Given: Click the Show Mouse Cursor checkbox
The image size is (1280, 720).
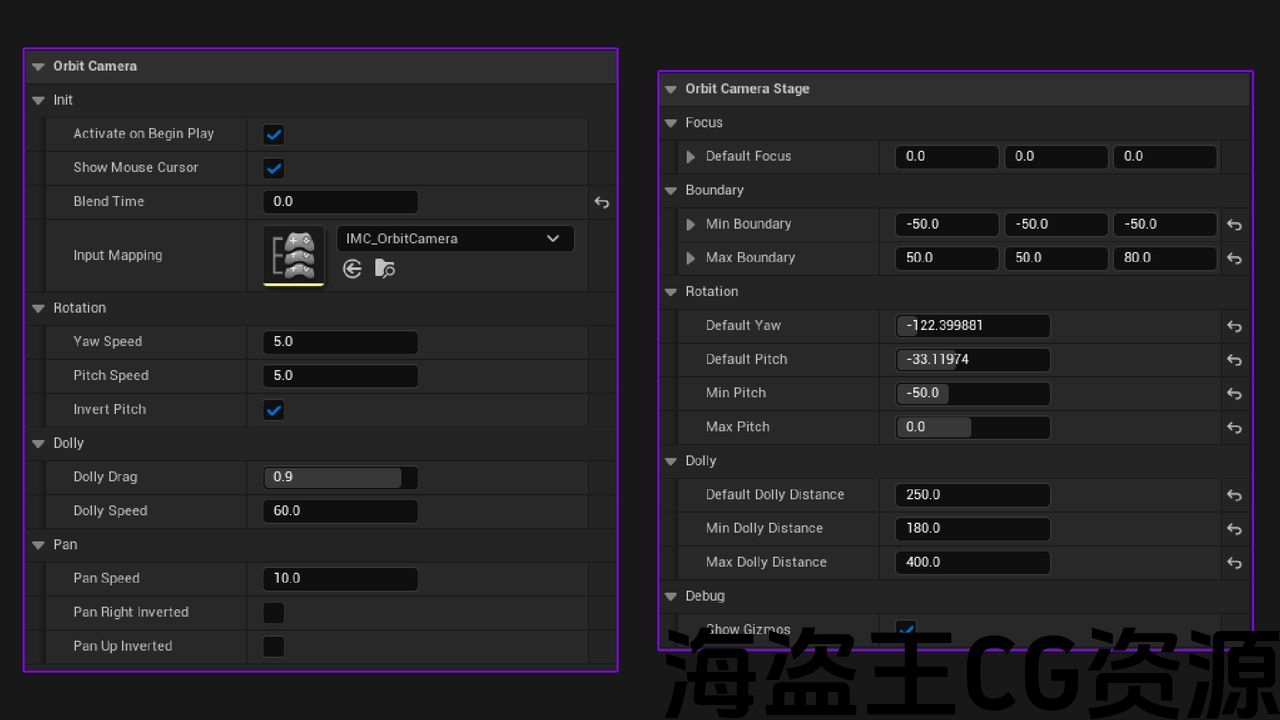Looking at the screenshot, I should click(273, 168).
